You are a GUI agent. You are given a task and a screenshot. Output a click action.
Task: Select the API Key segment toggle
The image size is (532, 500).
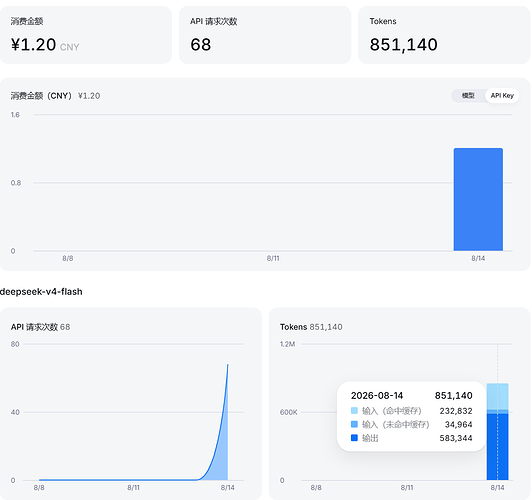click(x=502, y=96)
